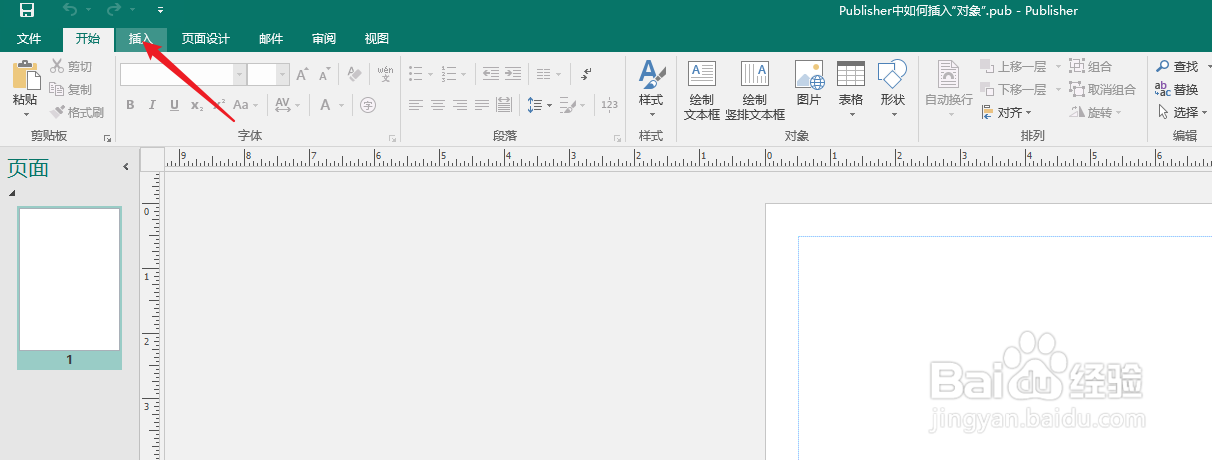Screen dimensions: 1212x460
Task: Switch to the 插入 (Insert) tab
Action: point(141,39)
